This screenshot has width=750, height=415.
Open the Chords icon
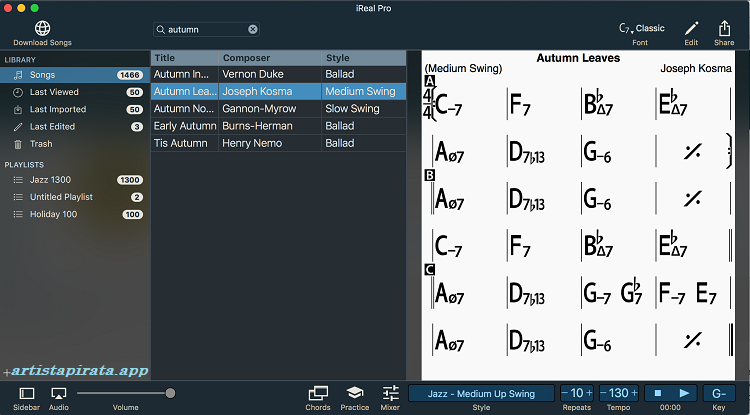(318, 393)
